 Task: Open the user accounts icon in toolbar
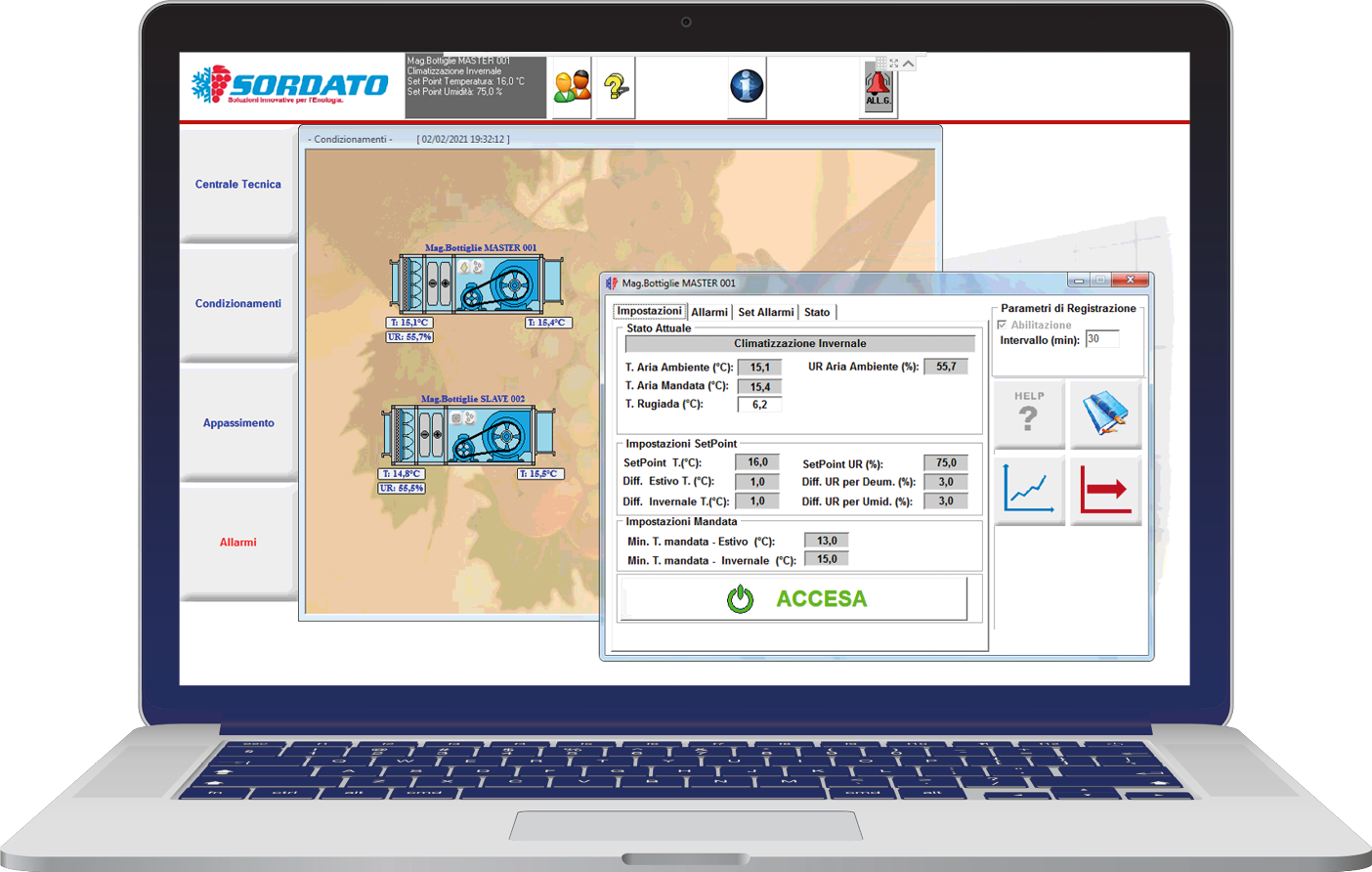click(572, 87)
